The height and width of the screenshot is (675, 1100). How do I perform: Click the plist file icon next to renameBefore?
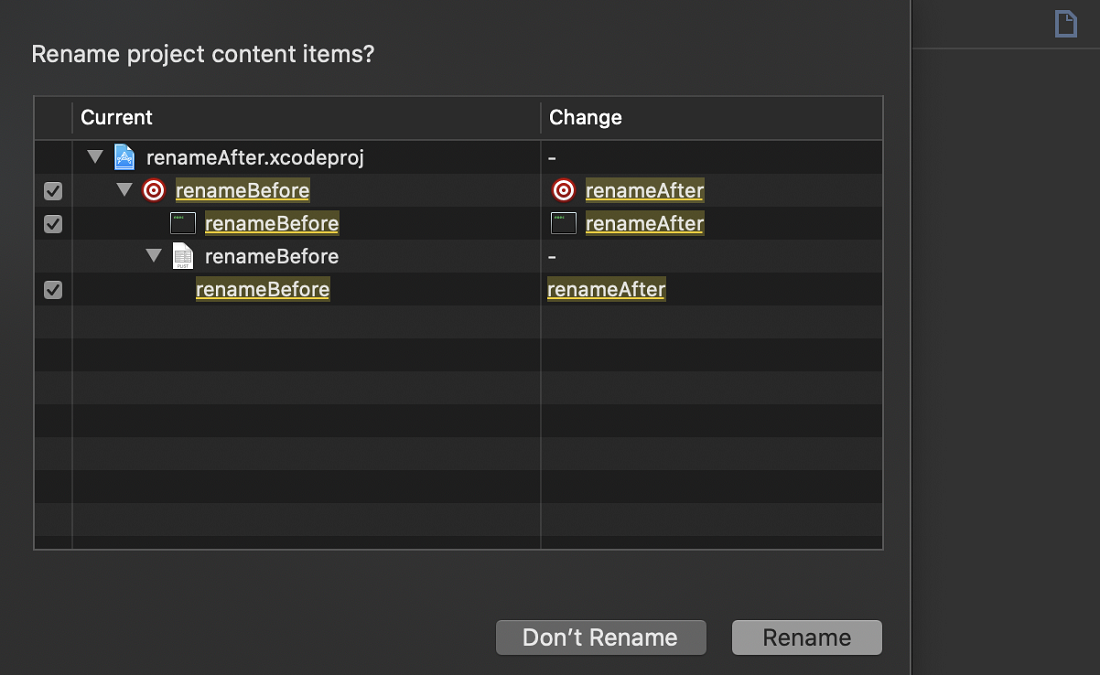coord(182,256)
